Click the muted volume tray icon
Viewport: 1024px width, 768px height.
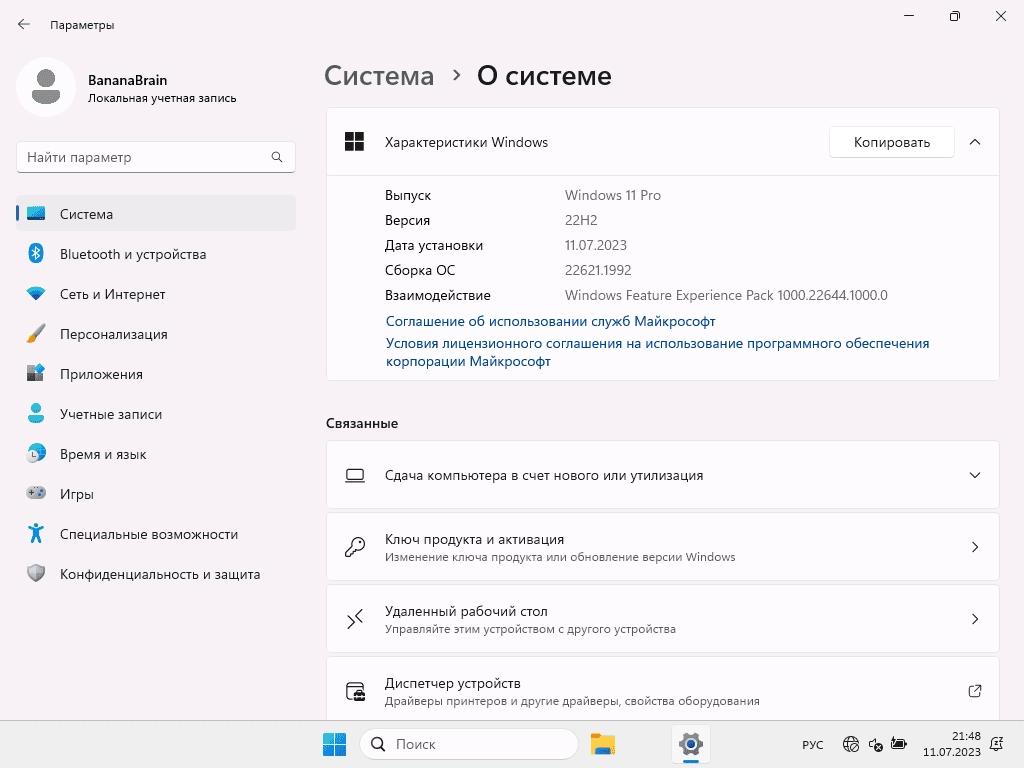click(875, 744)
